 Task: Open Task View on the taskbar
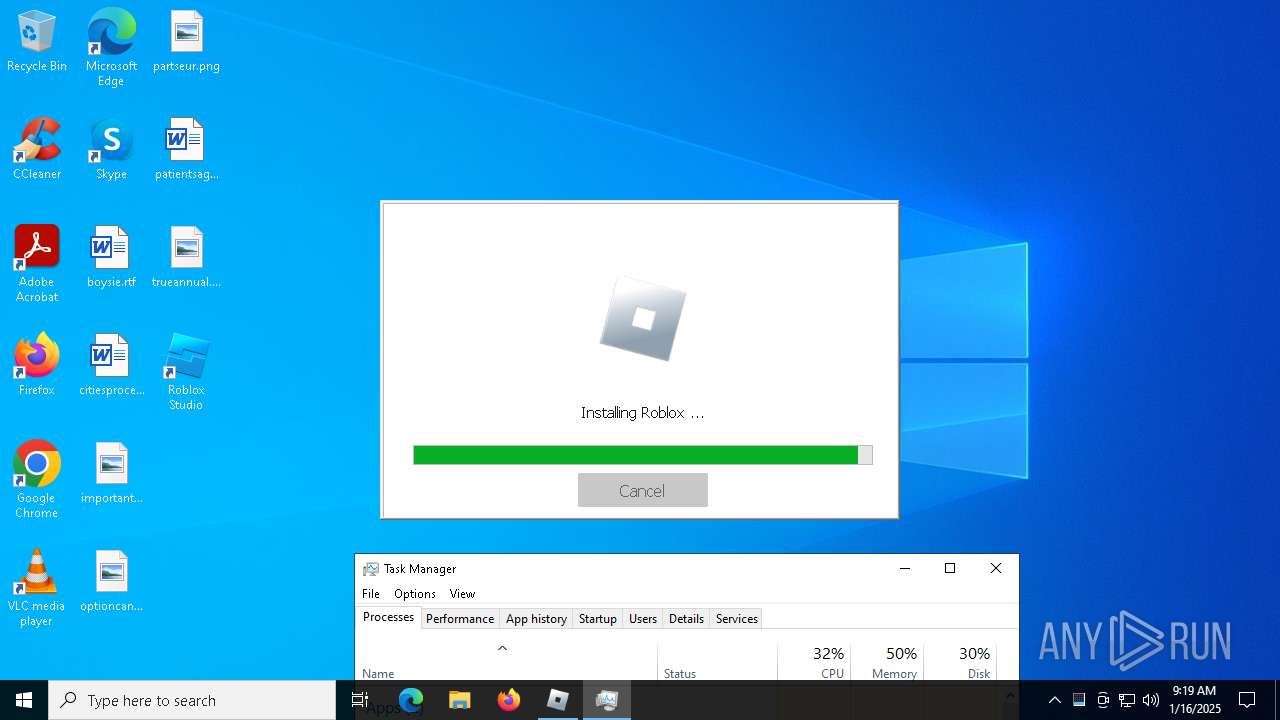(361, 700)
